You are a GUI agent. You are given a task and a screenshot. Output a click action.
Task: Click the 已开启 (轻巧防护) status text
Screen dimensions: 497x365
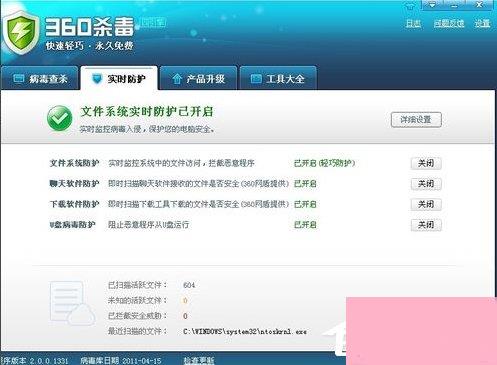click(324, 163)
